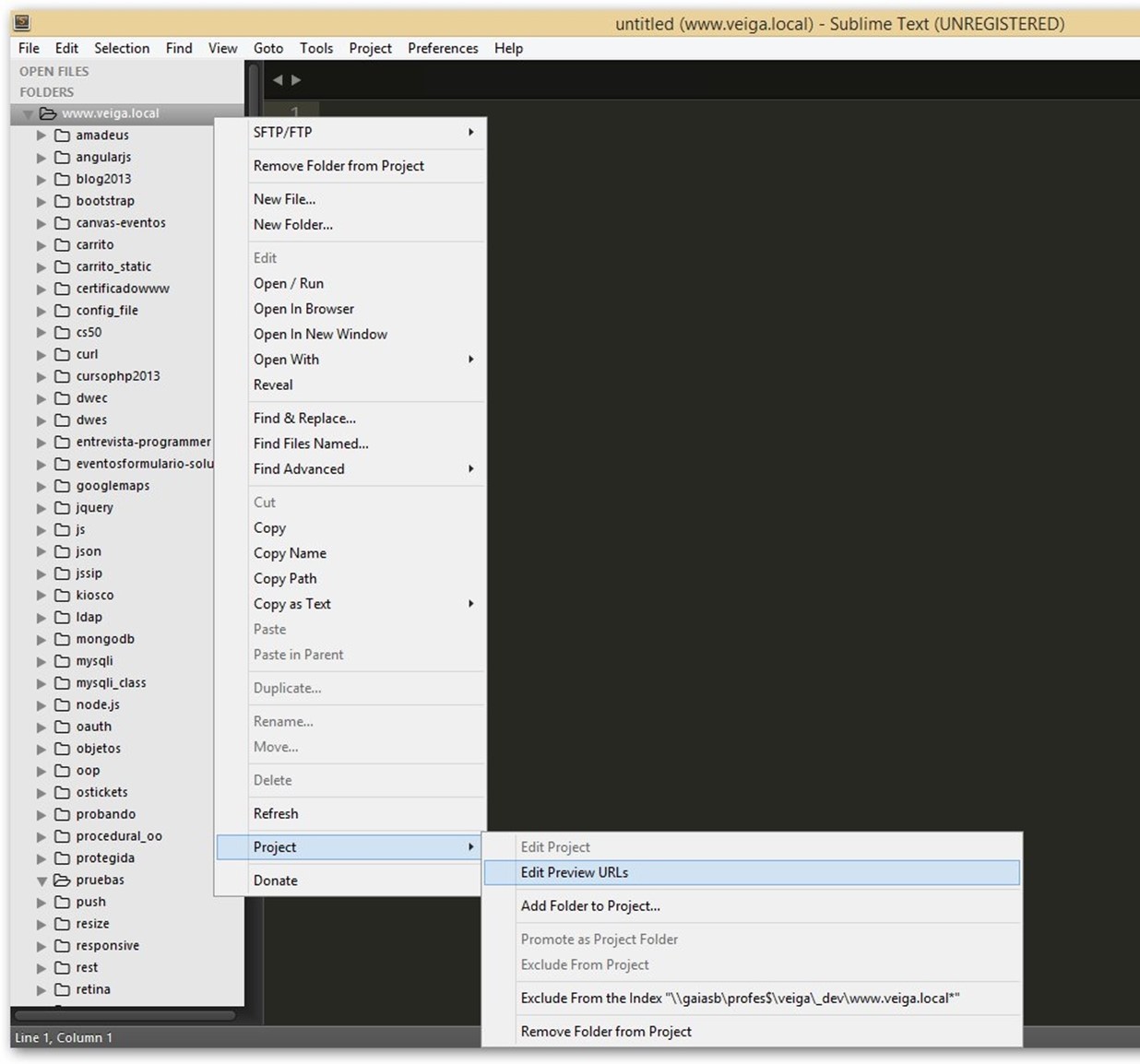
Task: Click the folder icon next to amadeus
Action: click(62, 136)
